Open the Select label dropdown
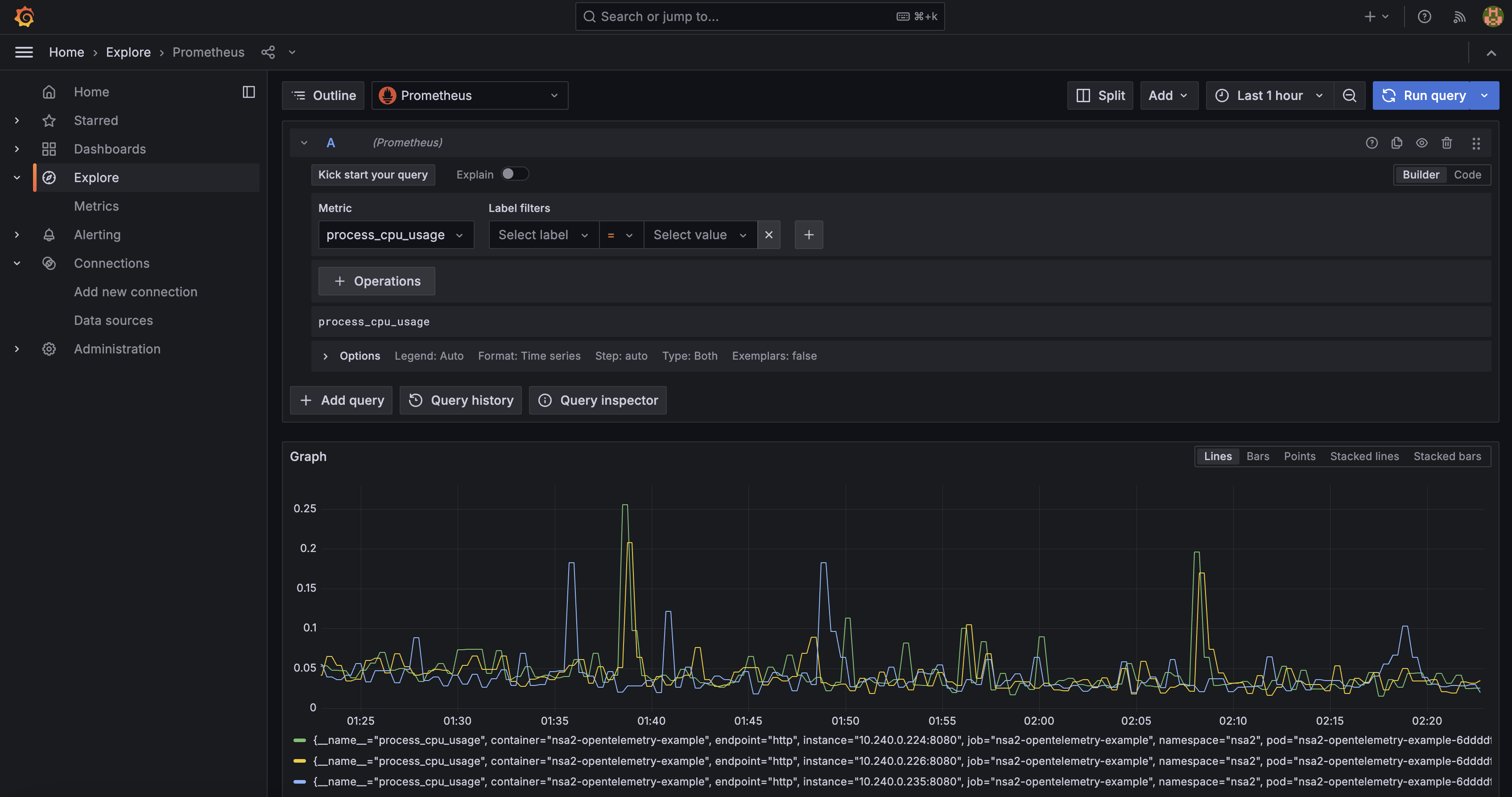 click(x=544, y=235)
